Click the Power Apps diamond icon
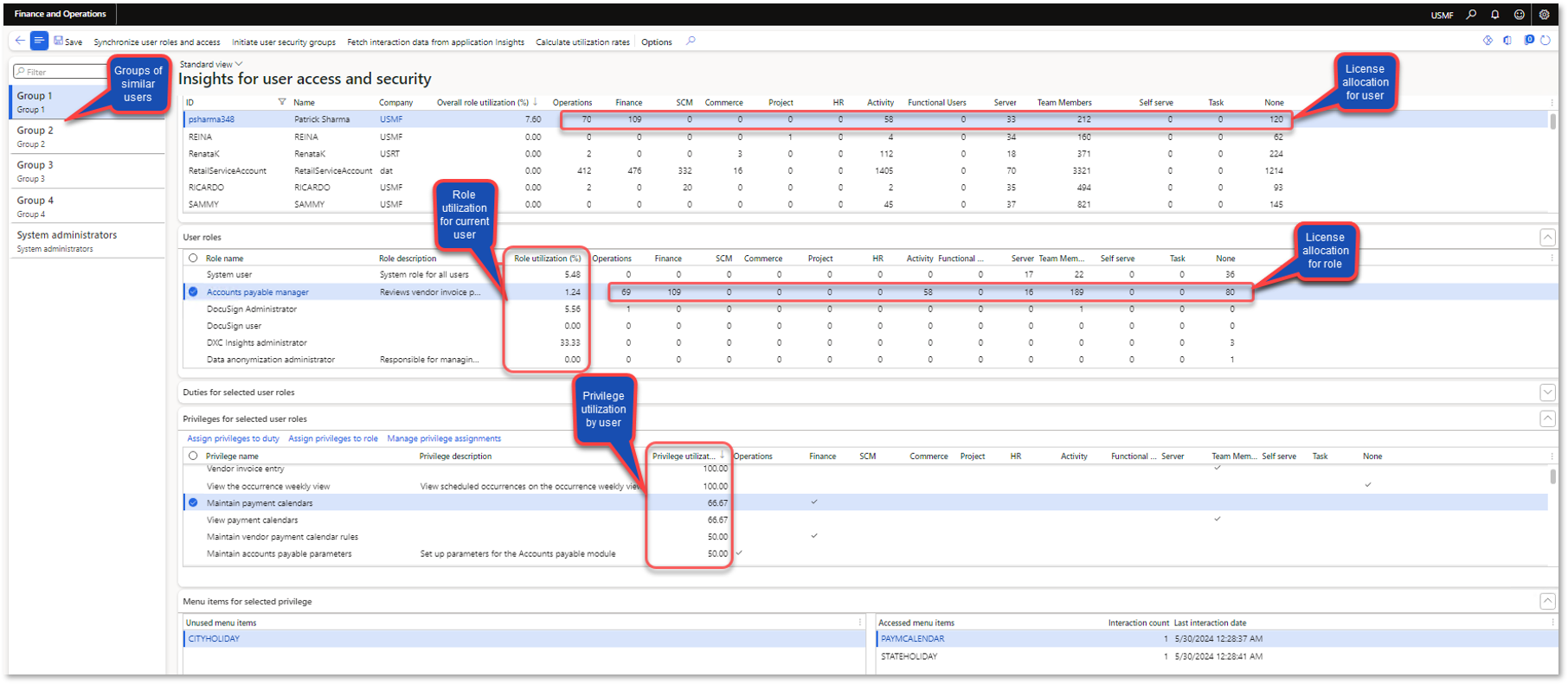 pyautogui.click(x=1488, y=41)
